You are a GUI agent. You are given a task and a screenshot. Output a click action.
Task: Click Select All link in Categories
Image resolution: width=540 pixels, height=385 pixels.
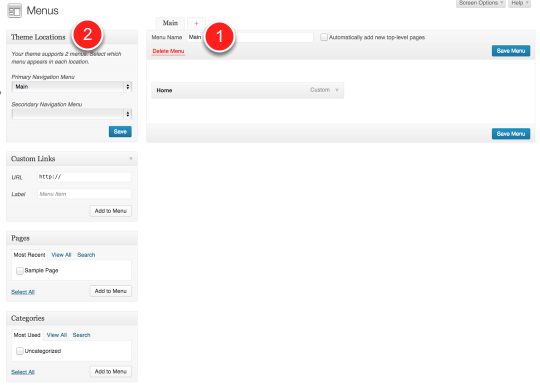23,372
